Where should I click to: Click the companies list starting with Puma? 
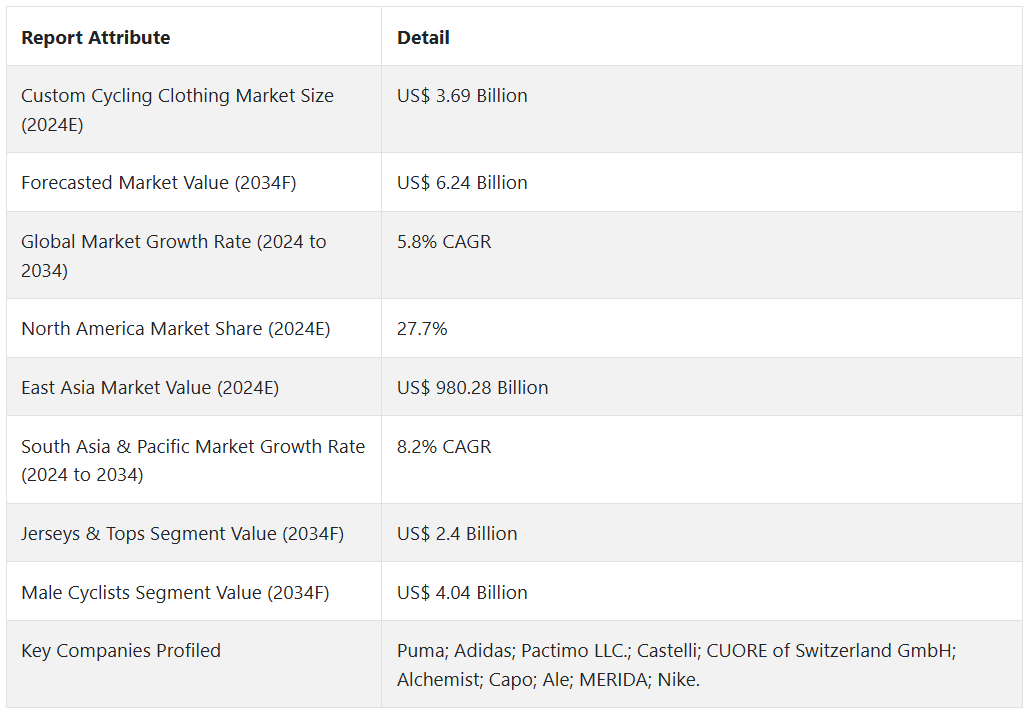click(x=676, y=665)
